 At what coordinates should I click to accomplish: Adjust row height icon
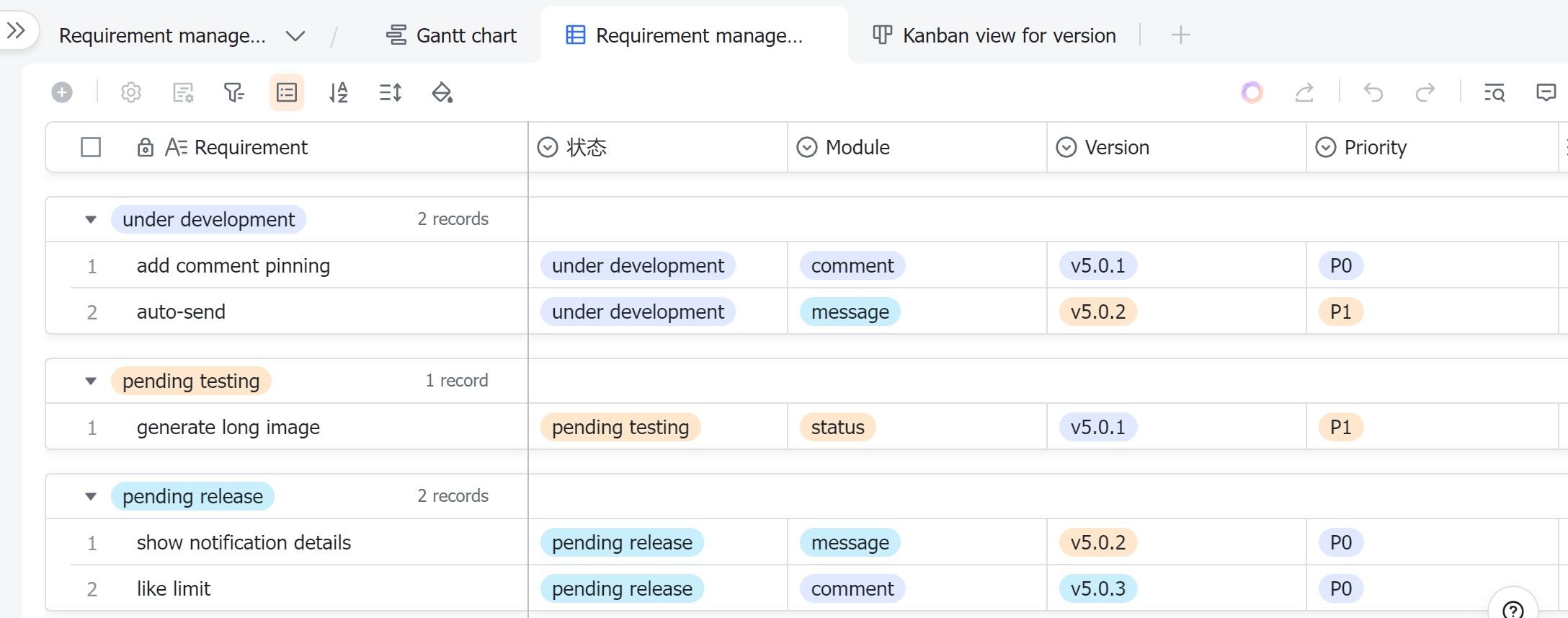(390, 92)
